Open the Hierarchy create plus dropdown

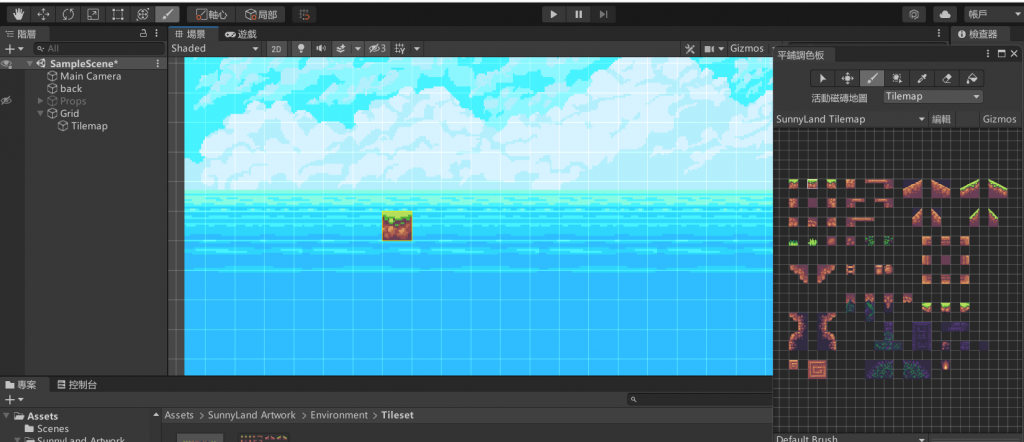(14, 48)
